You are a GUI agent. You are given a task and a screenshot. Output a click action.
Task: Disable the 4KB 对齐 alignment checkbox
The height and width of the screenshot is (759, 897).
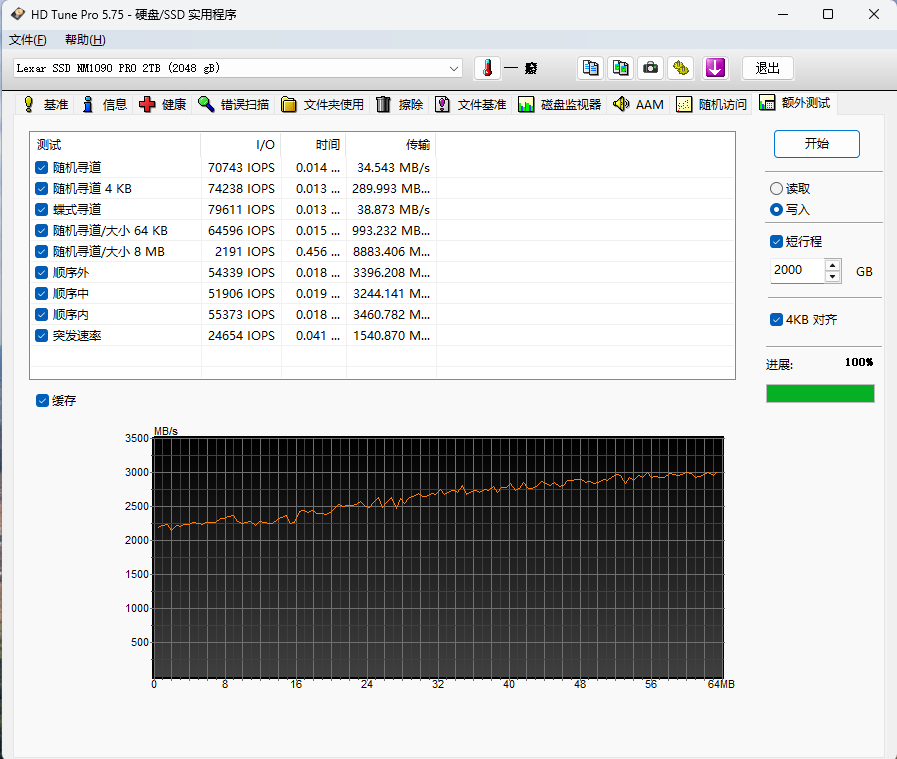pos(777,320)
